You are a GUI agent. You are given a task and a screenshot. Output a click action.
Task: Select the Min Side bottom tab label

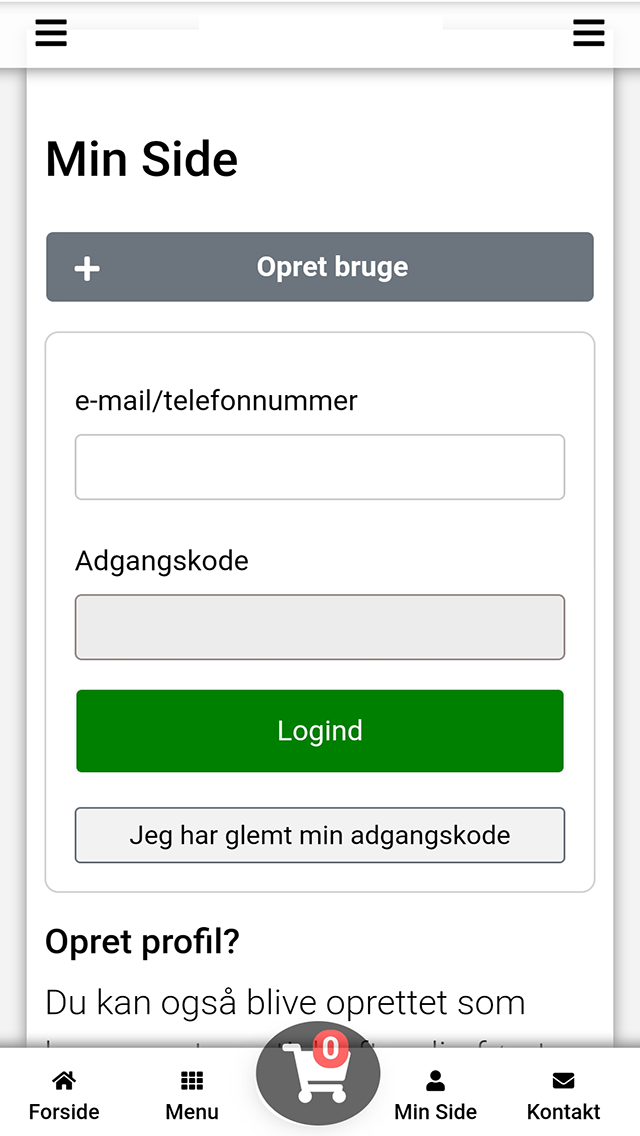pyautogui.click(x=436, y=1112)
